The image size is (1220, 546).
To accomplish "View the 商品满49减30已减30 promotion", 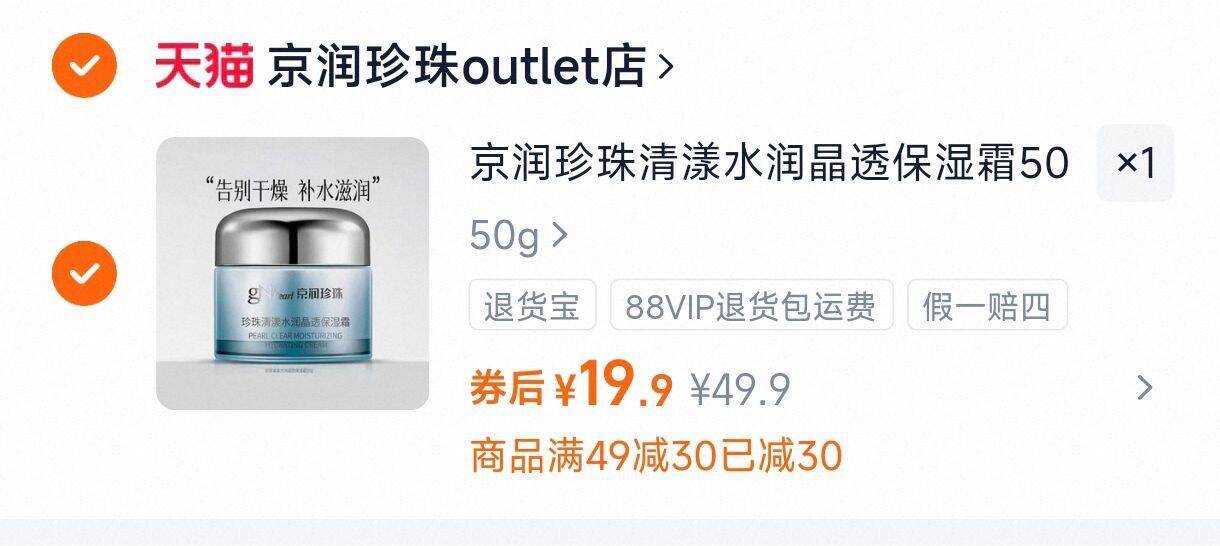I will 656,456.
